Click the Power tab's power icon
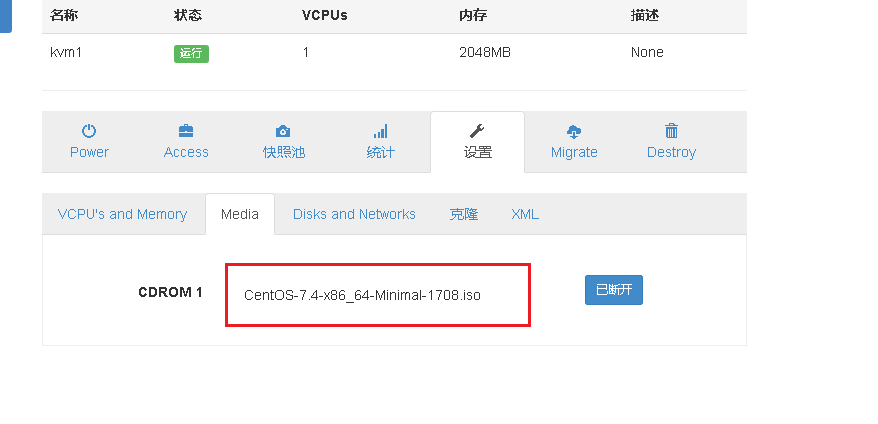The width and height of the screenshot is (878, 424). [89, 131]
